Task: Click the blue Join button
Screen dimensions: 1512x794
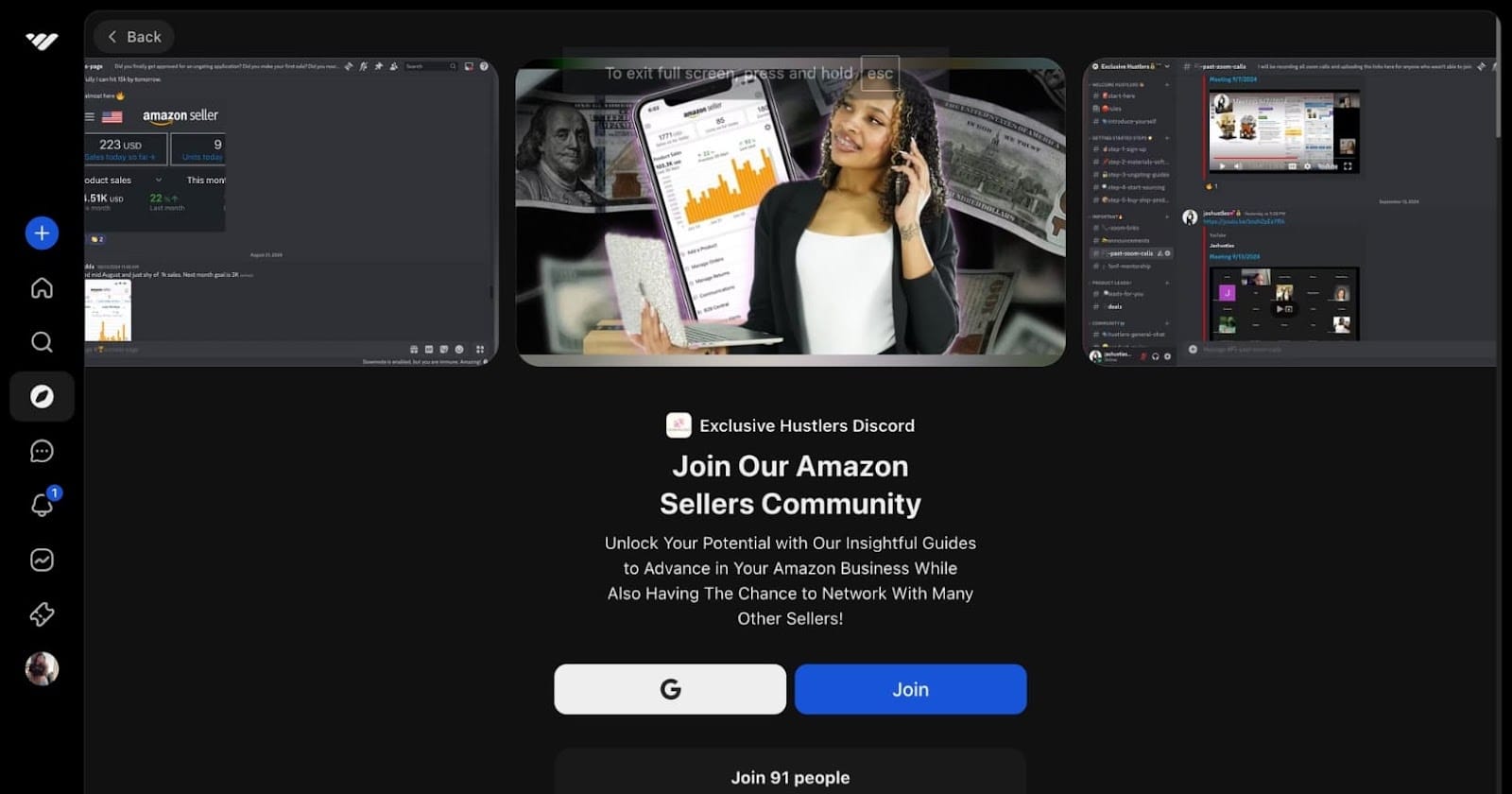Action: [910, 689]
